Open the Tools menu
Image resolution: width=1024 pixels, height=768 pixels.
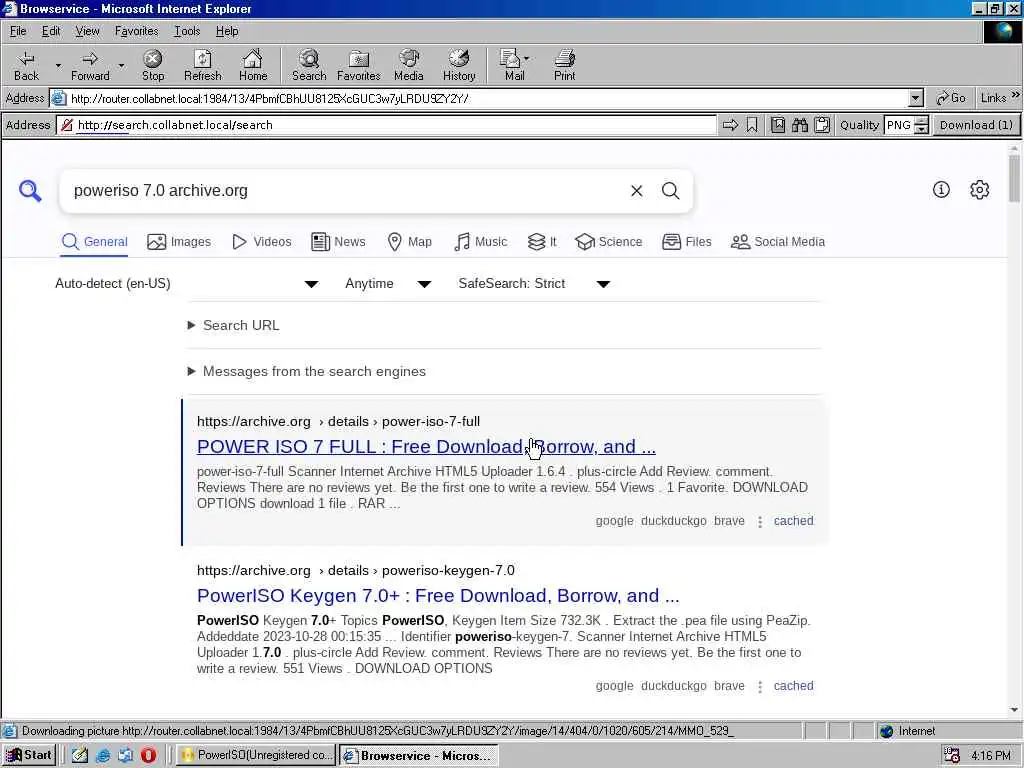click(187, 31)
